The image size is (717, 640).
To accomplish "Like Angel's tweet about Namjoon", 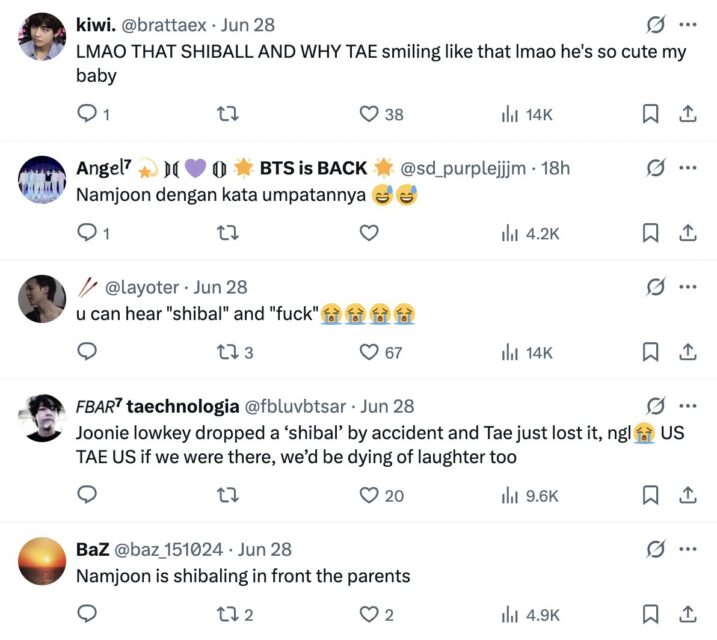I will click(x=369, y=233).
